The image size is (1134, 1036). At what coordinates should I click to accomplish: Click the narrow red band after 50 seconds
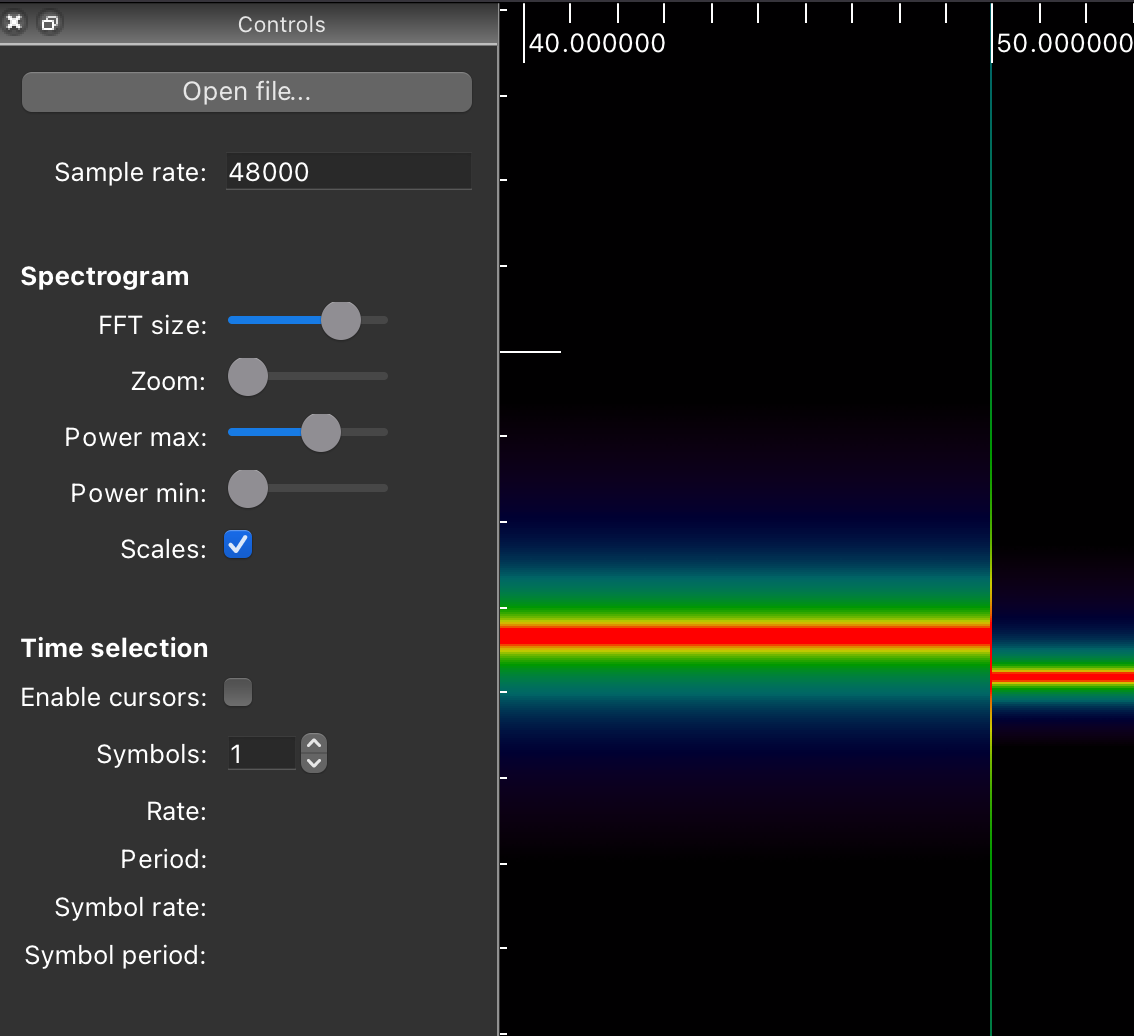tap(1062, 678)
